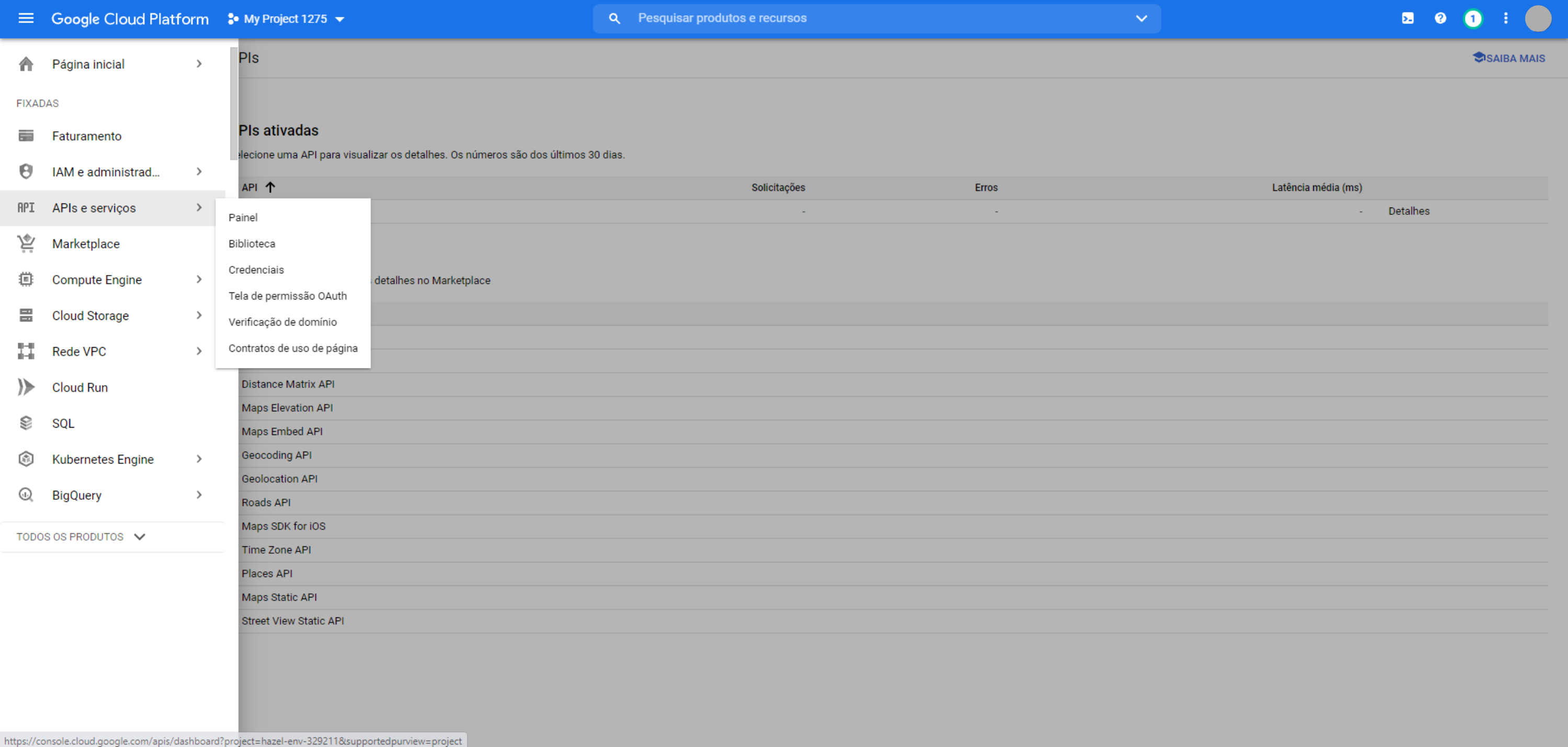Open the Maps SDK for iOS row
This screenshot has height=747, width=1568.
tap(893, 527)
